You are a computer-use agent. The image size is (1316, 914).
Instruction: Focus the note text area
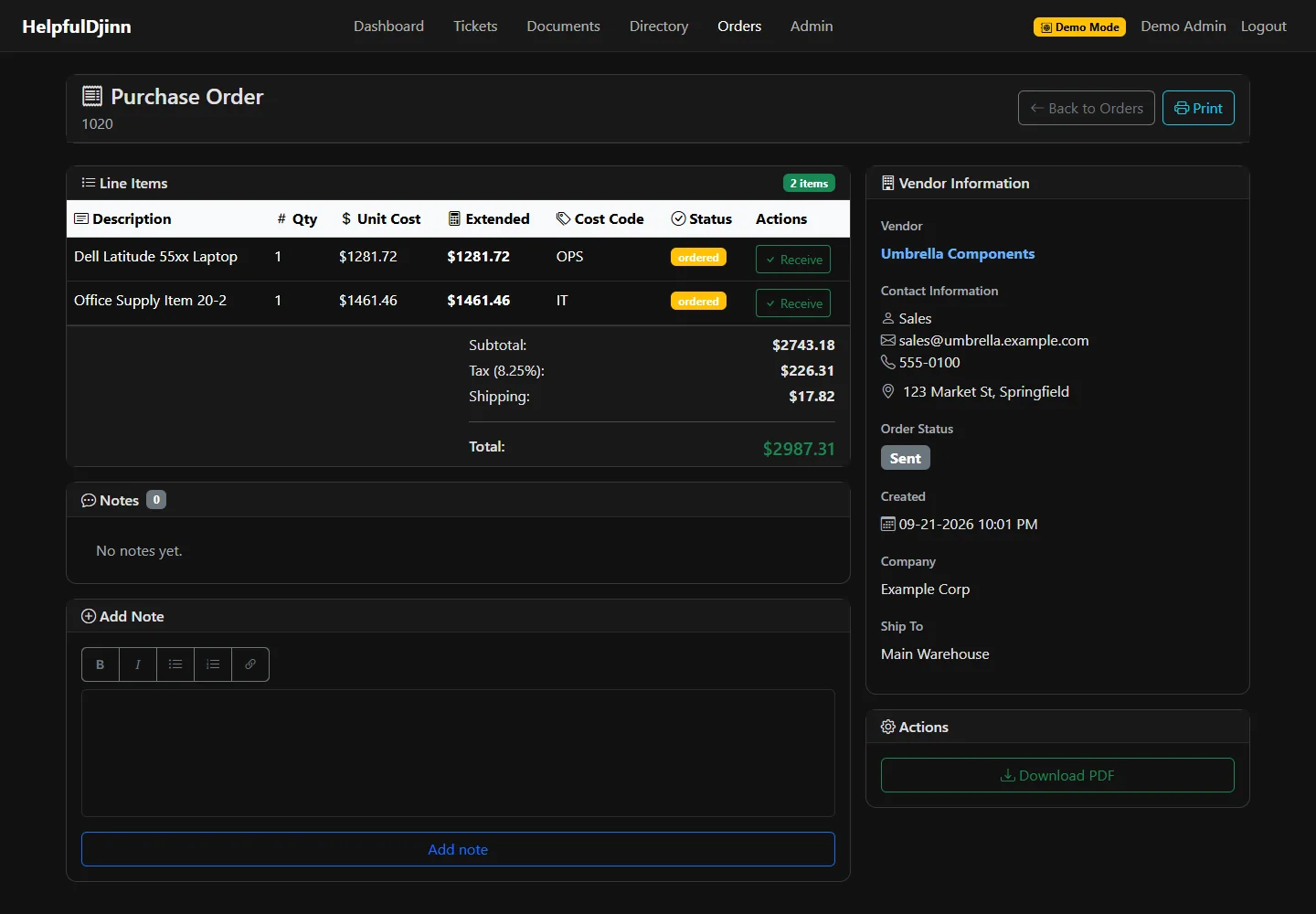458,753
